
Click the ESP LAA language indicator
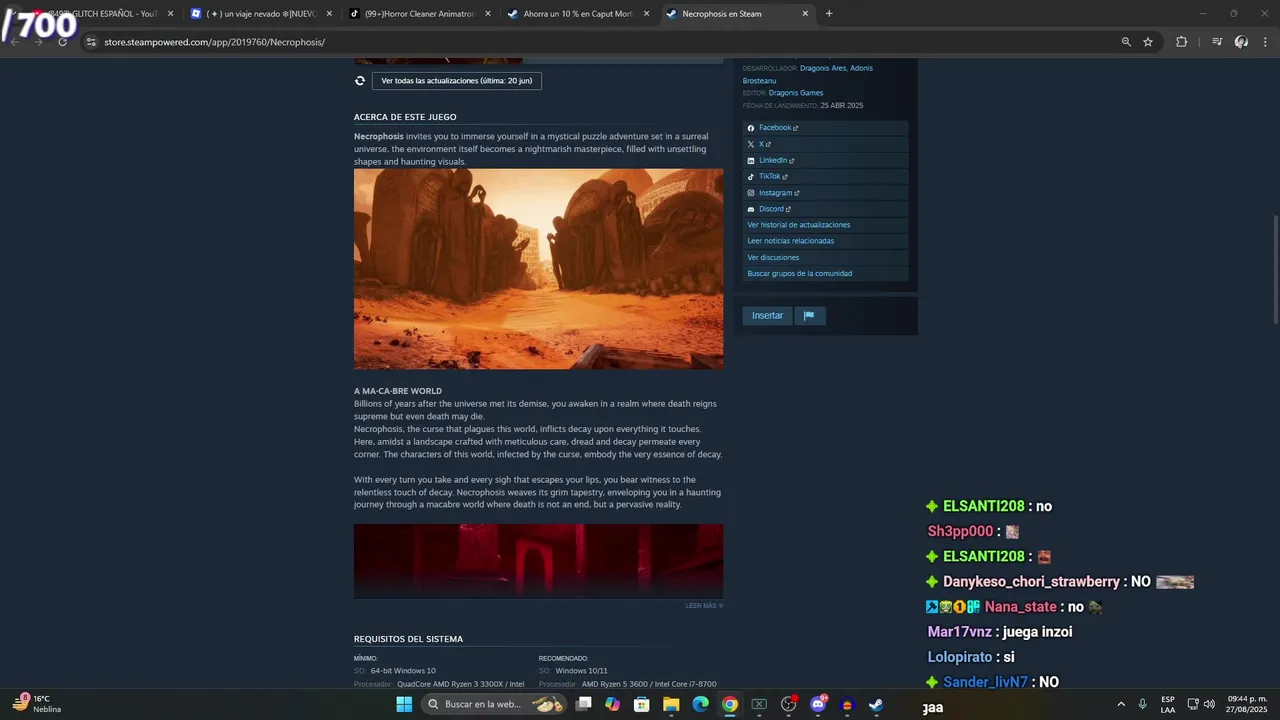click(x=1168, y=704)
